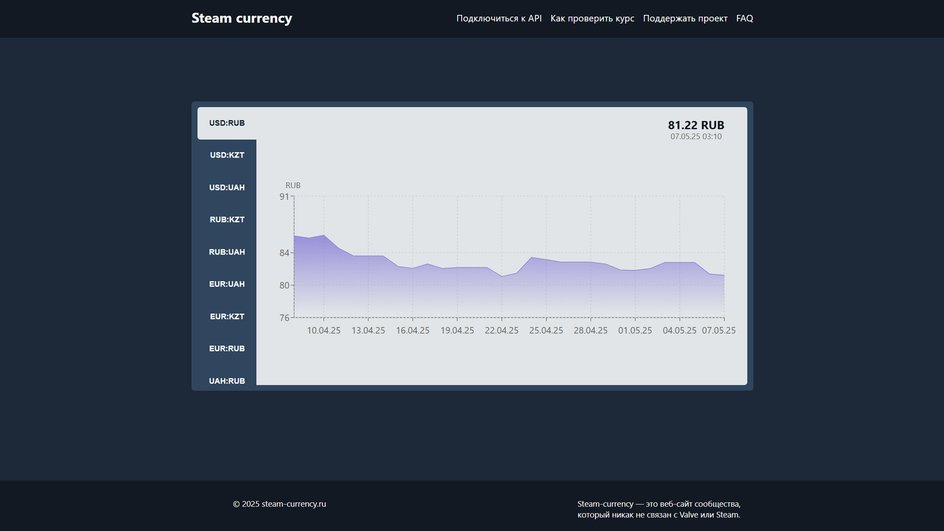
Task: Open the FAQ page
Action: click(x=744, y=19)
